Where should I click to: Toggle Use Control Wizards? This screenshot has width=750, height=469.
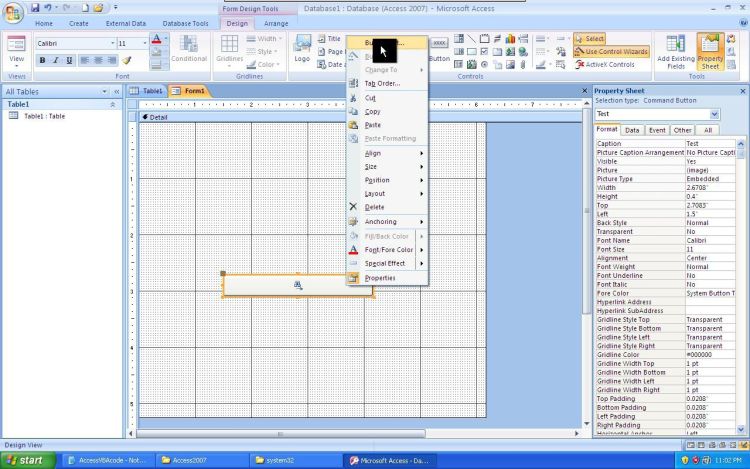[x=611, y=51]
